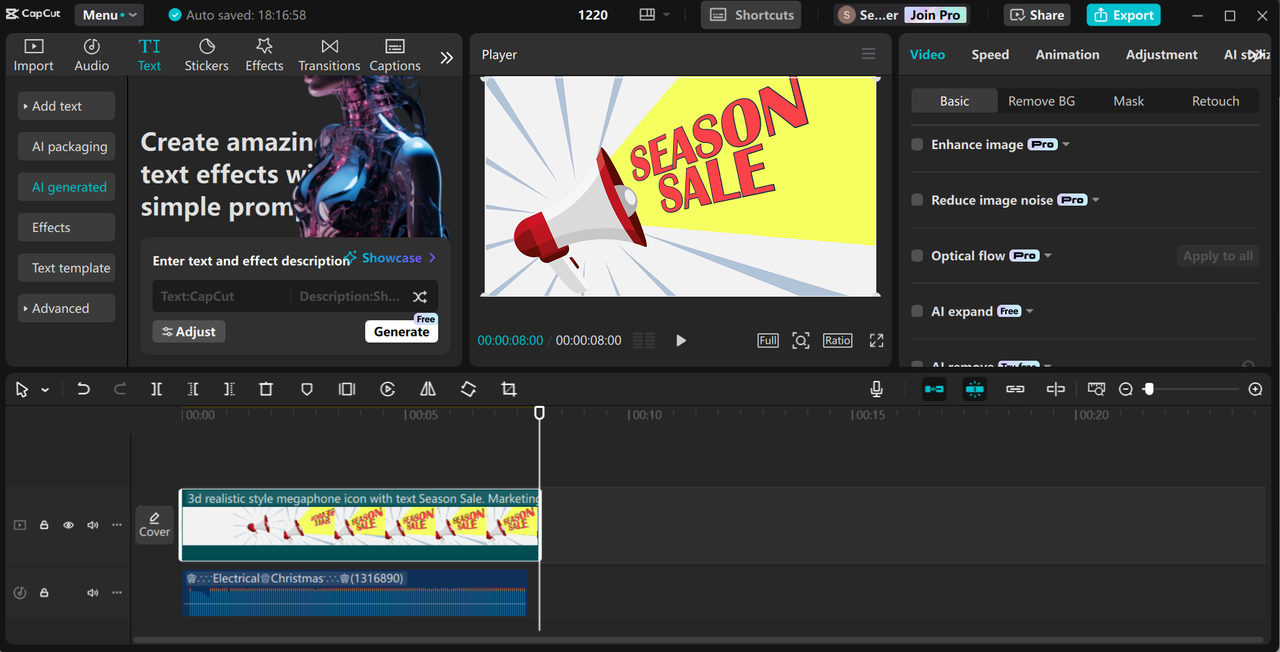The width and height of the screenshot is (1280, 652).
Task: Toggle Auto snapping in timeline toolbar
Action: point(975,389)
